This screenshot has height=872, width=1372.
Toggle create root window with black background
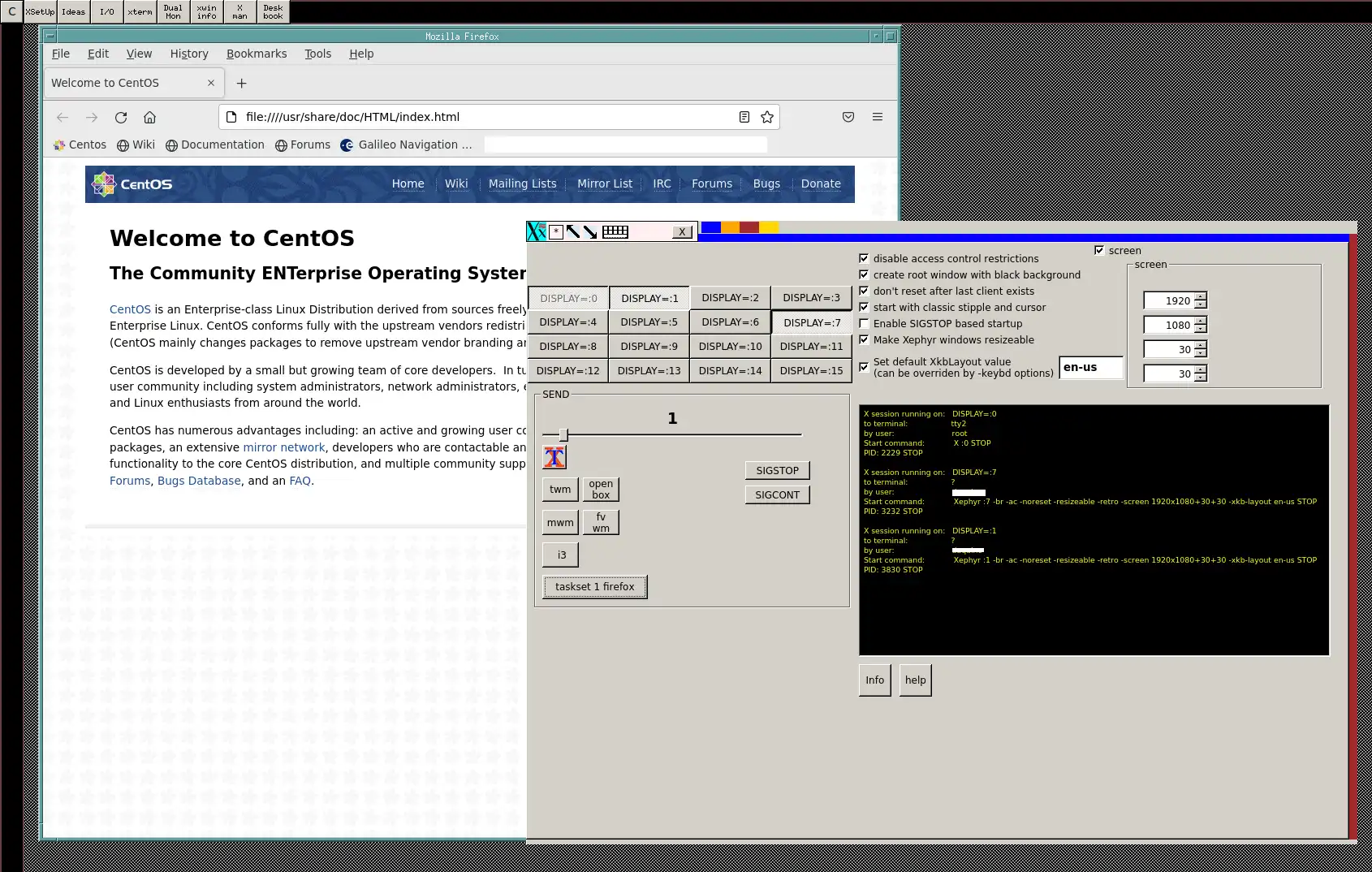click(x=864, y=274)
